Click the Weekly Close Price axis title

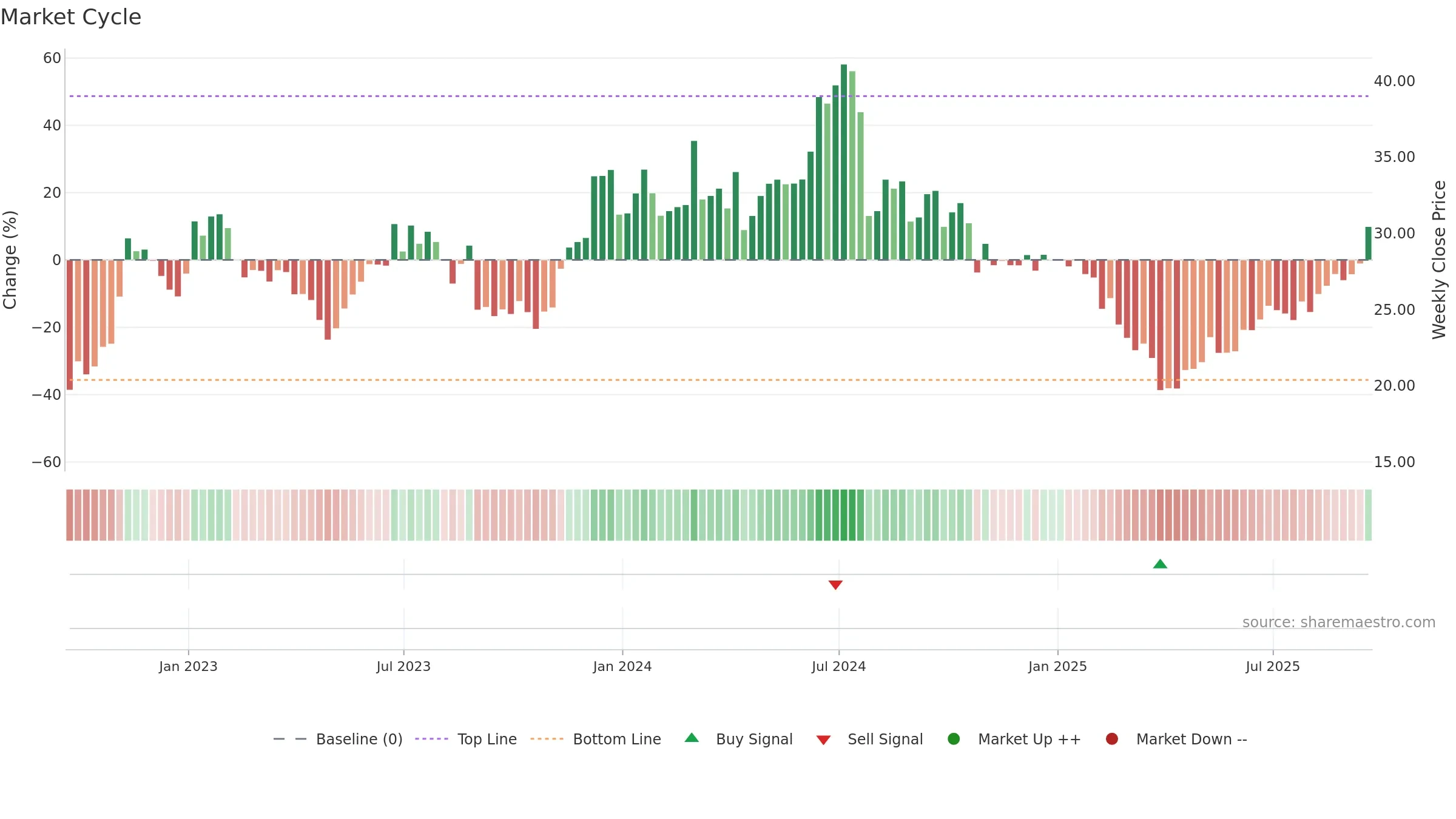coord(1440,260)
